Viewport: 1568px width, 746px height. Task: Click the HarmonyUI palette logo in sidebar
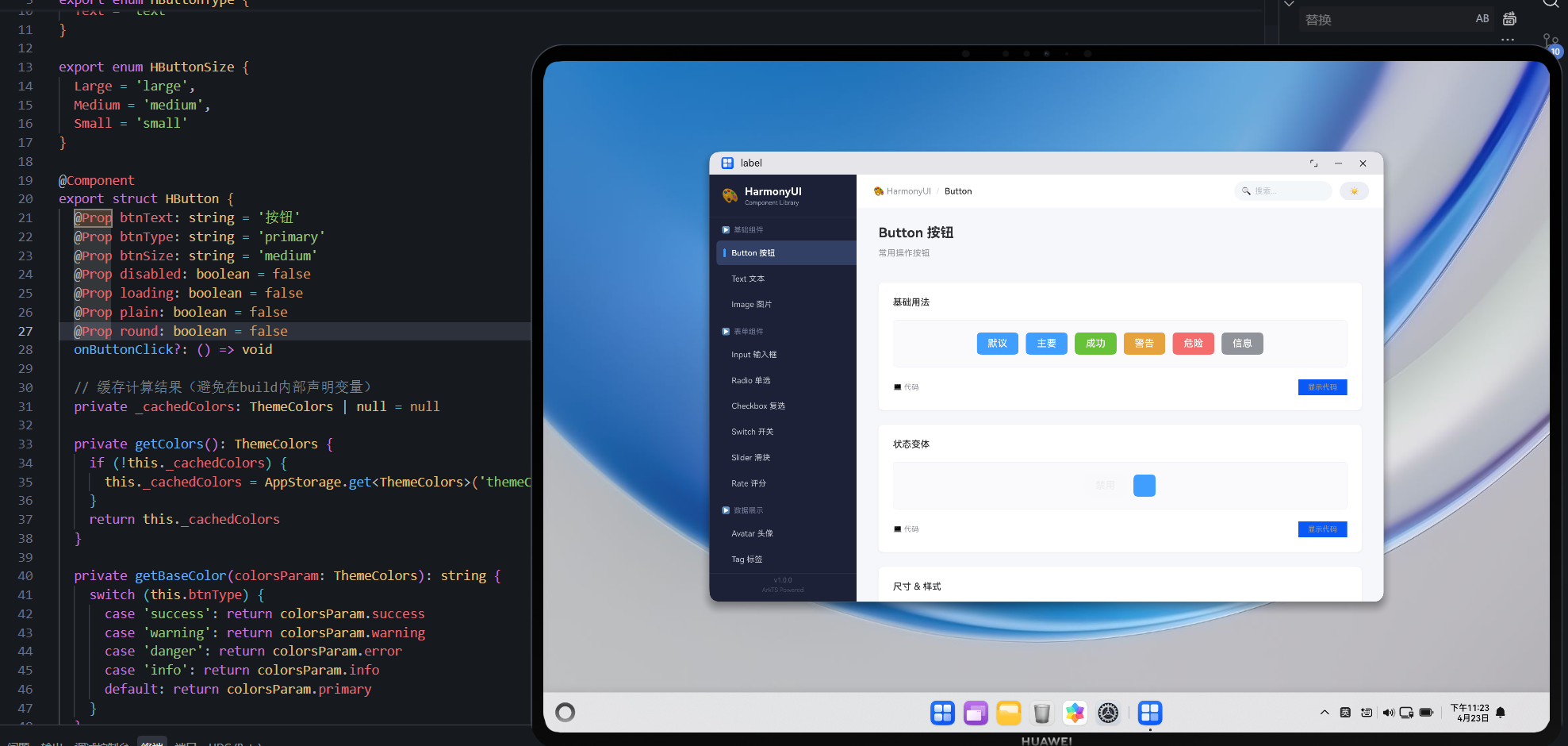click(x=730, y=195)
